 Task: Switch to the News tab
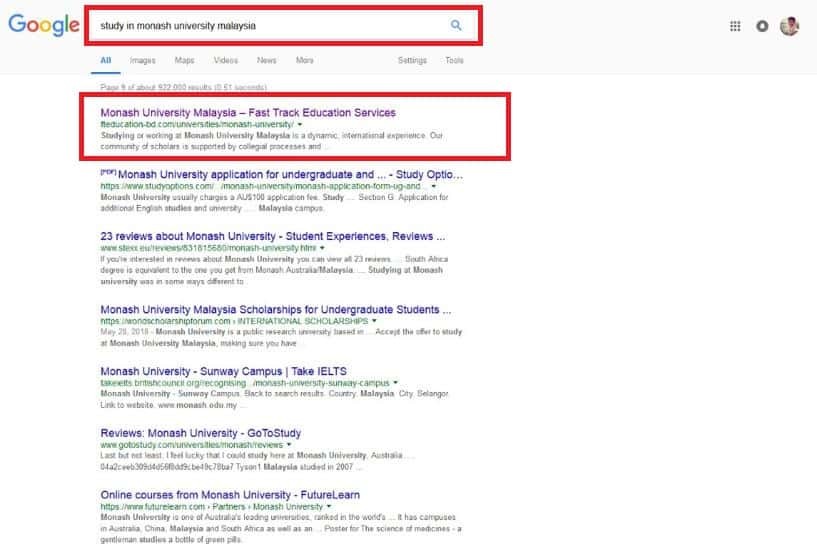pyautogui.click(x=267, y=60)
